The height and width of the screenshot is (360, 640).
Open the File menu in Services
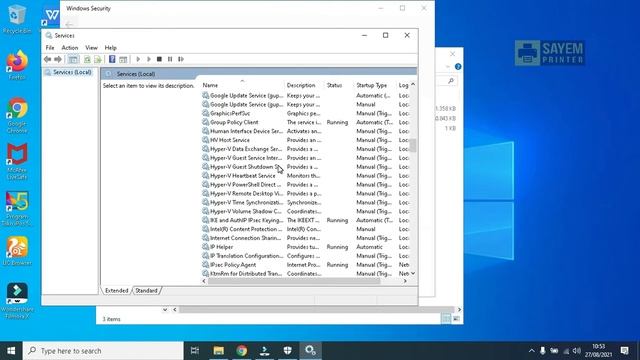pyautogui.click(x=50, y=48)
